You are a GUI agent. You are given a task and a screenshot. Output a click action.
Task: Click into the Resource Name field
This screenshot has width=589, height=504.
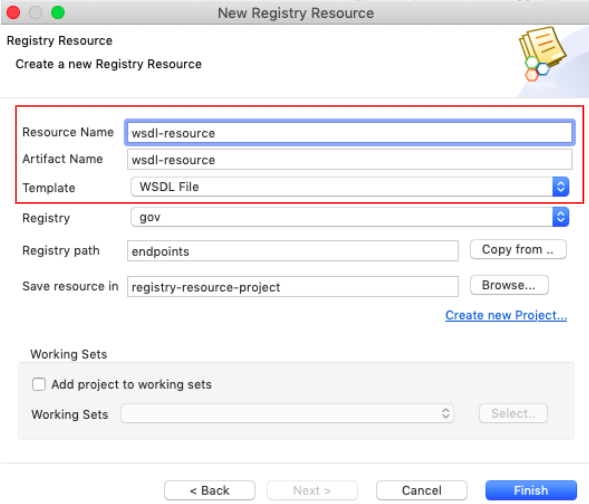click(x=349, y=133)
